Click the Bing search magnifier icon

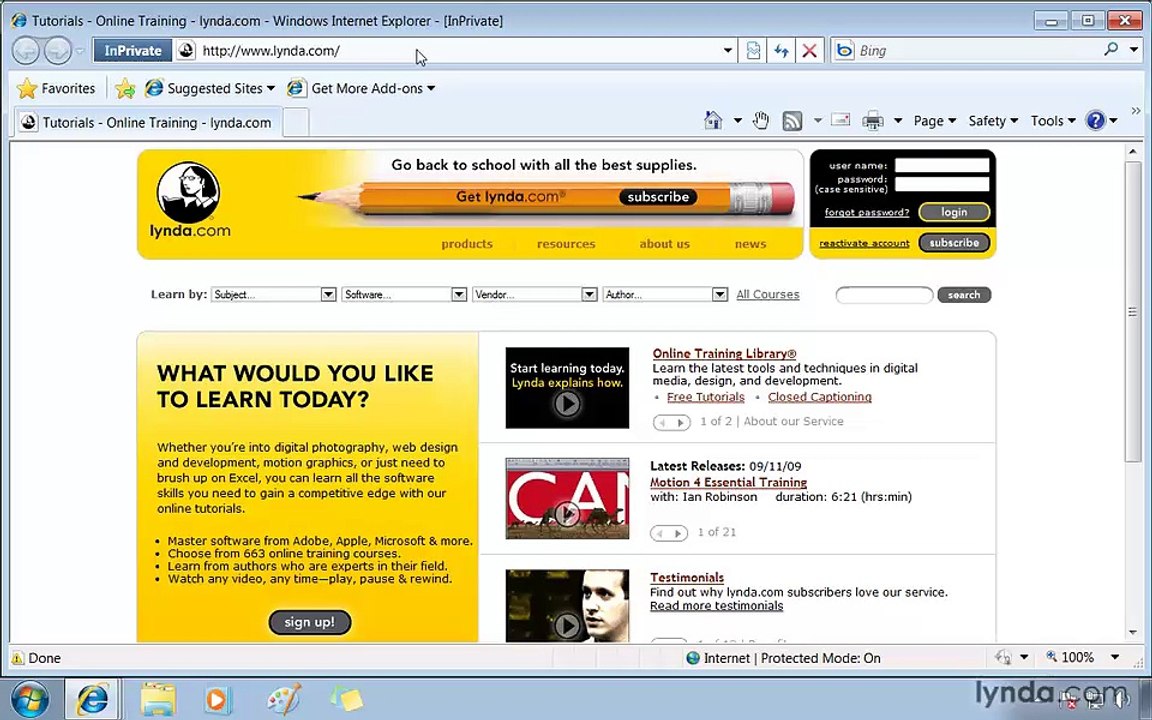pos(1111,50)
